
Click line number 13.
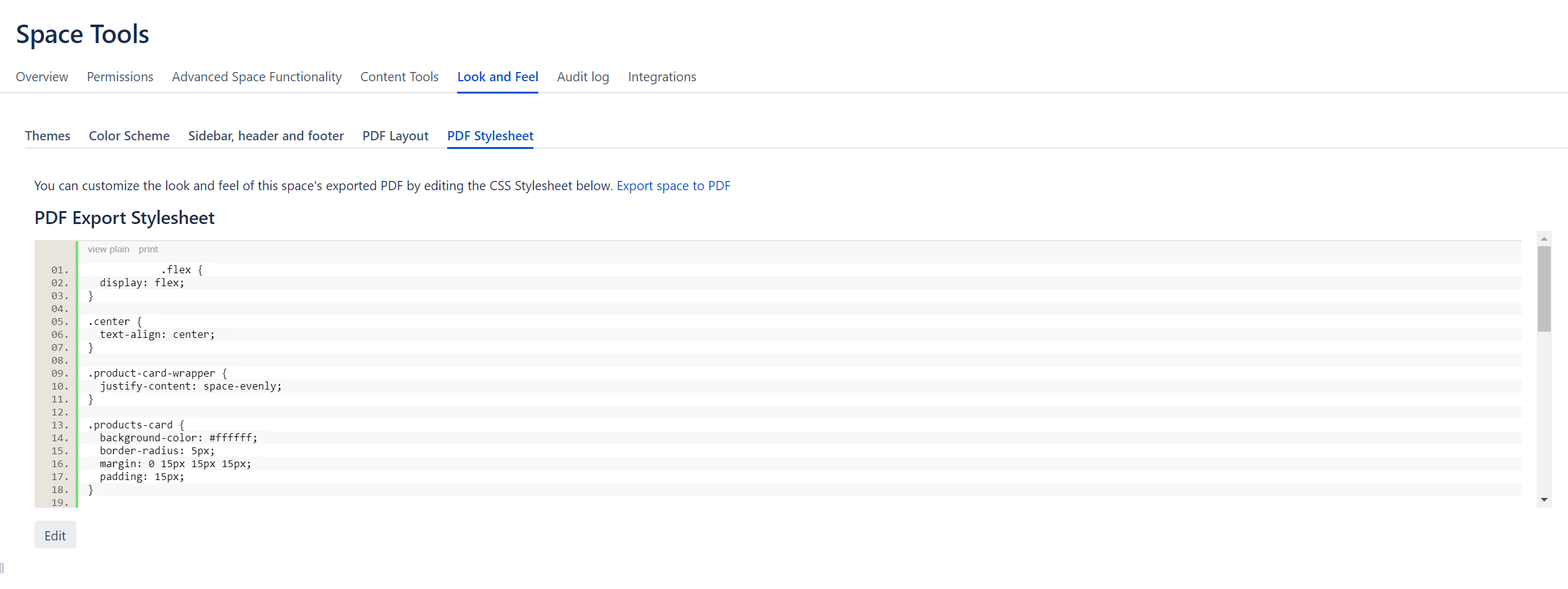tap(60, 425)
